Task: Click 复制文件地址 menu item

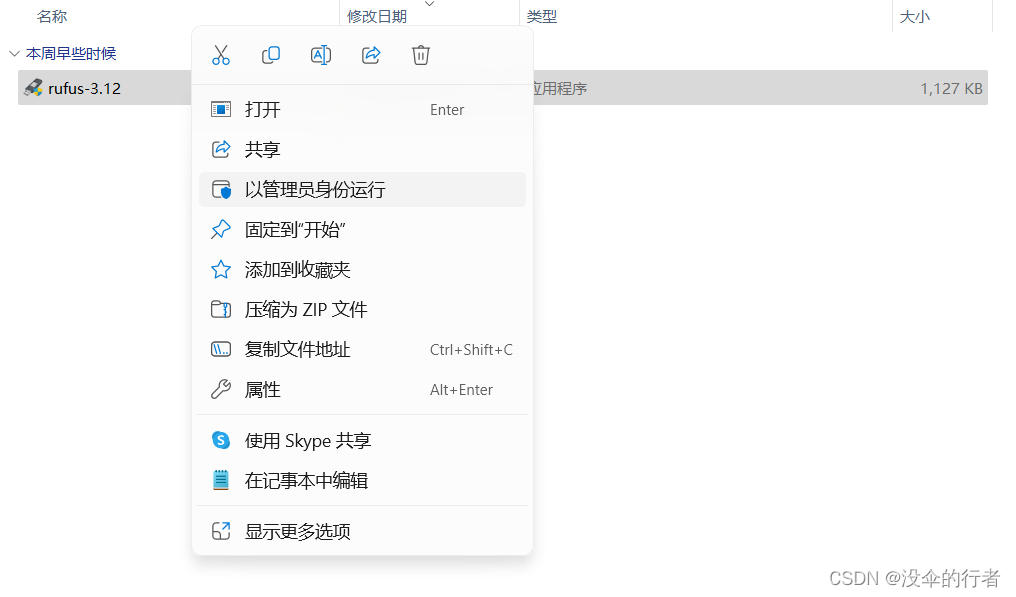Action: pos(362,349)
